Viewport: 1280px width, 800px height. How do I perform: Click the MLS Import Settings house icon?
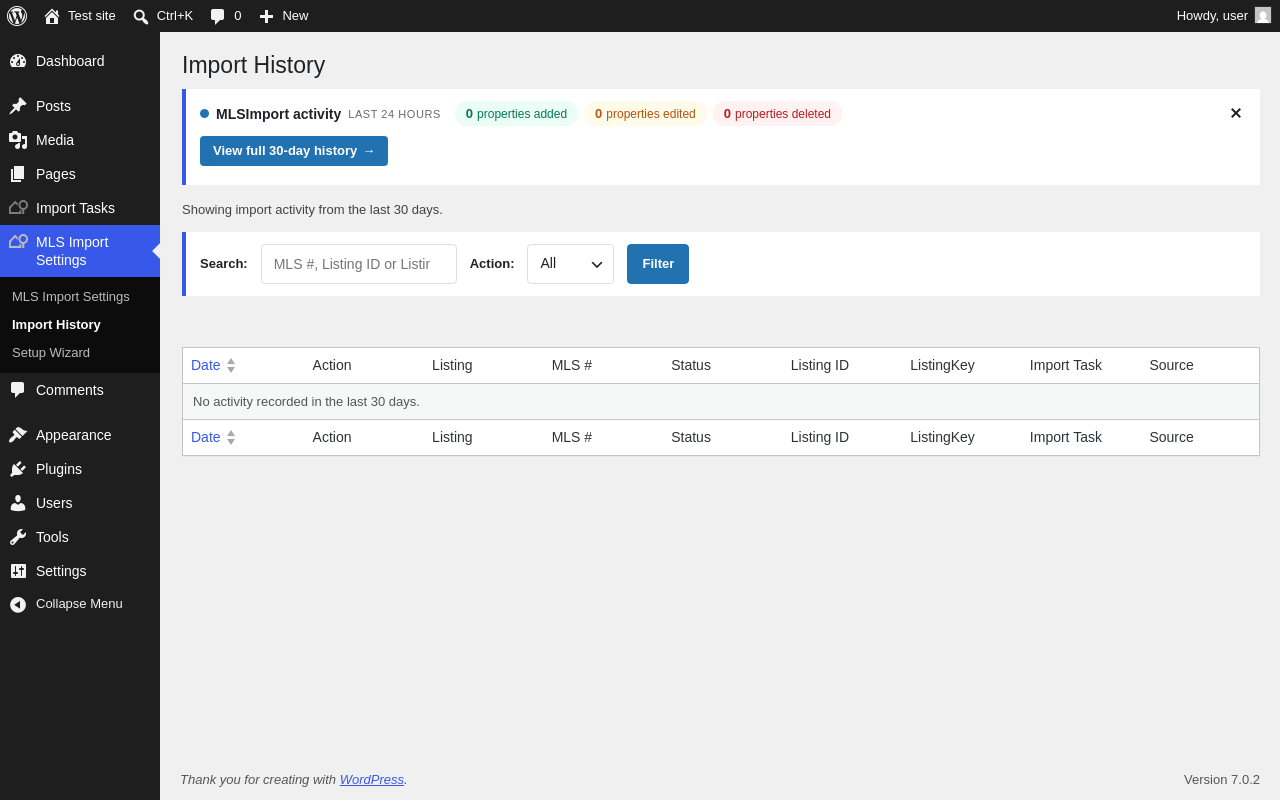coord(18,242)
